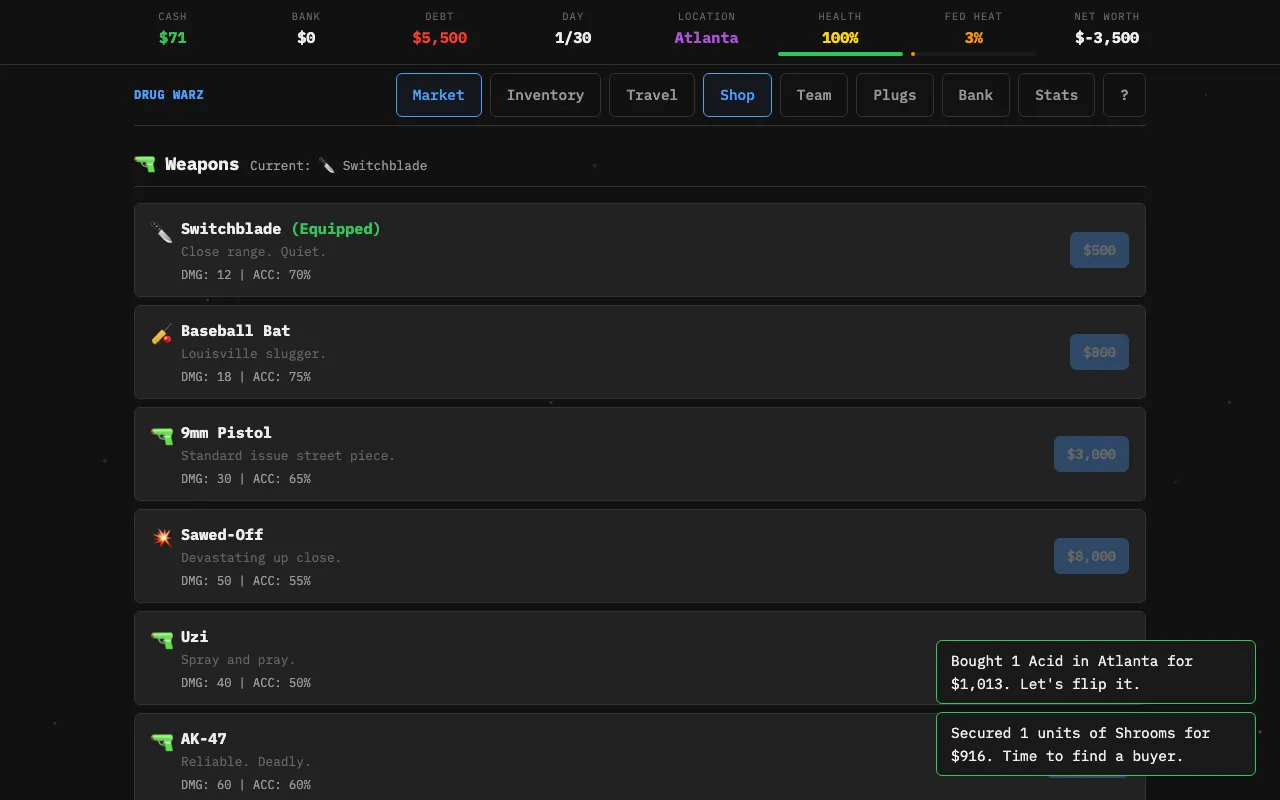
Task: Buy the Baseball Bat for $800
Action: click(1099, 352)
